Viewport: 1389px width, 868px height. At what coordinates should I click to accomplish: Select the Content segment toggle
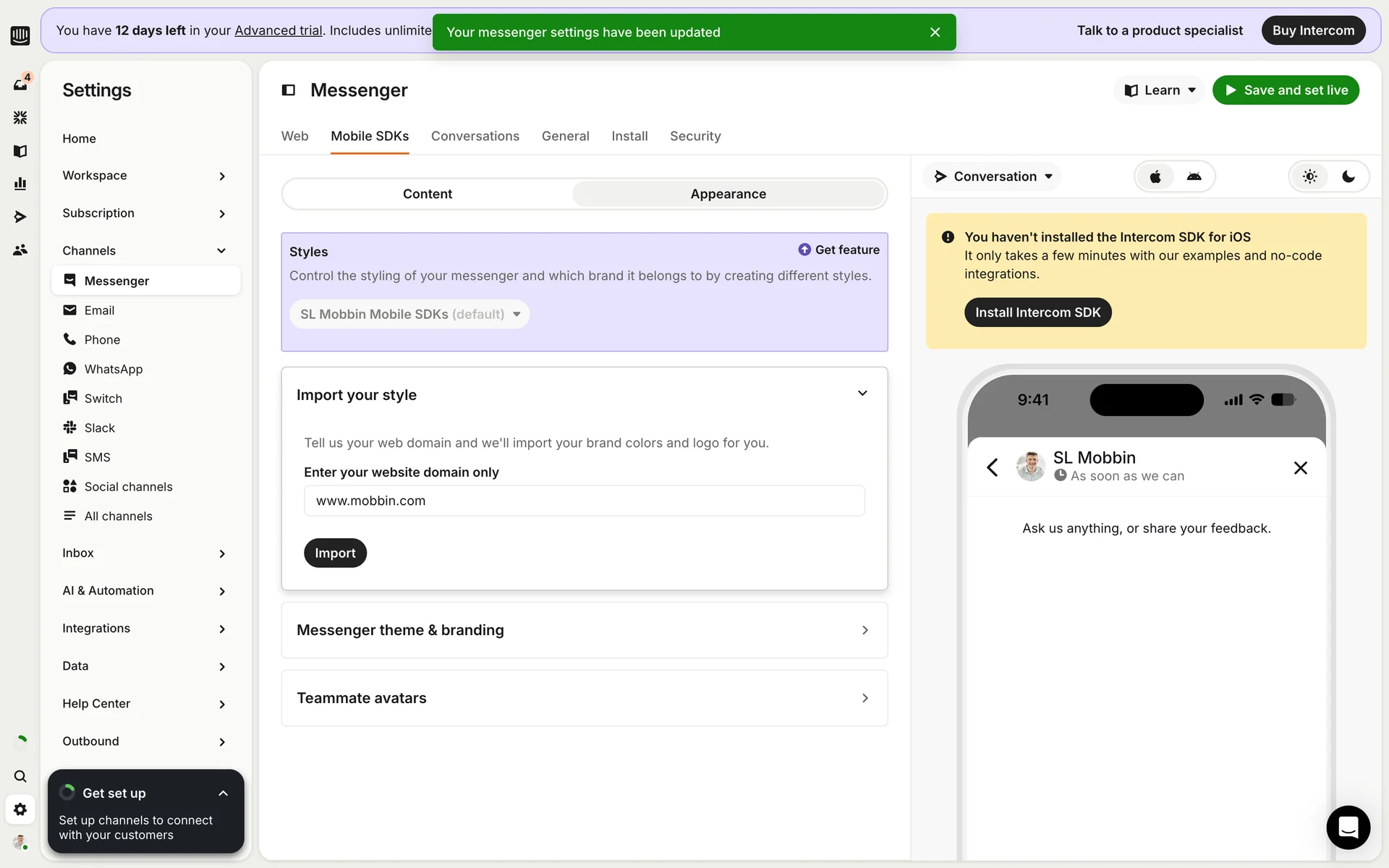coord(427,194)
